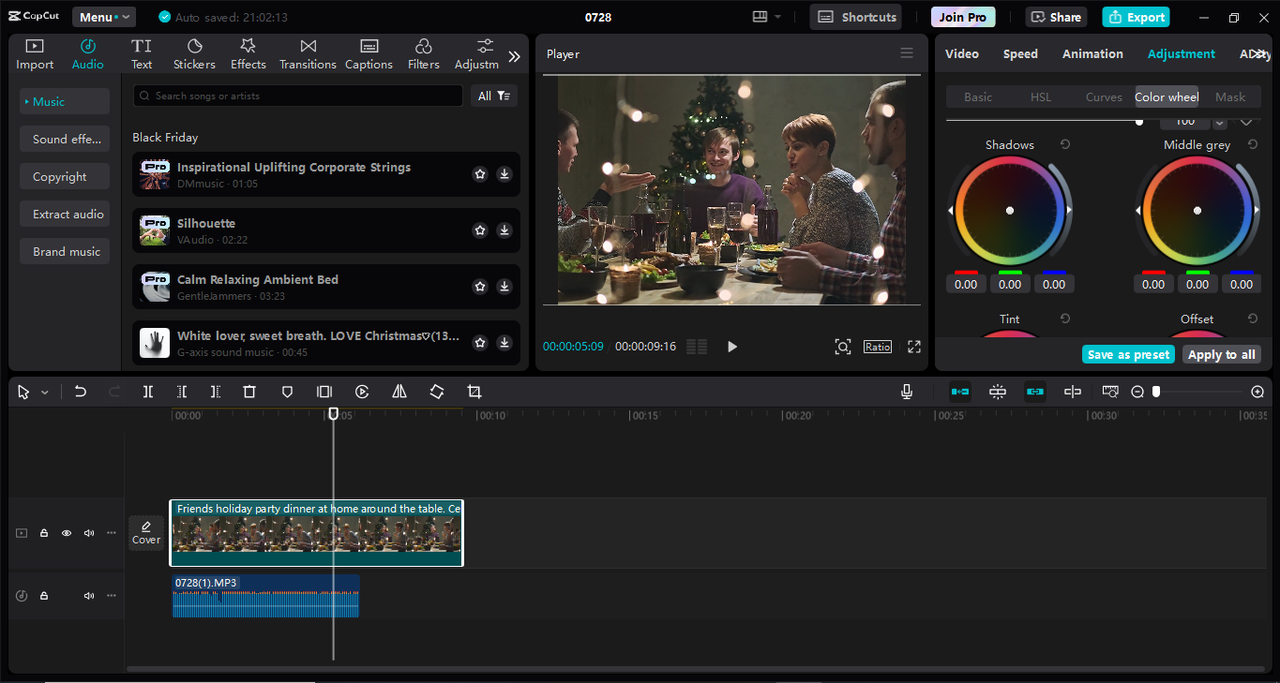Click the Shadows color wheel center
Viewport: 1280px width, 683px height.
click(1010, 210)
